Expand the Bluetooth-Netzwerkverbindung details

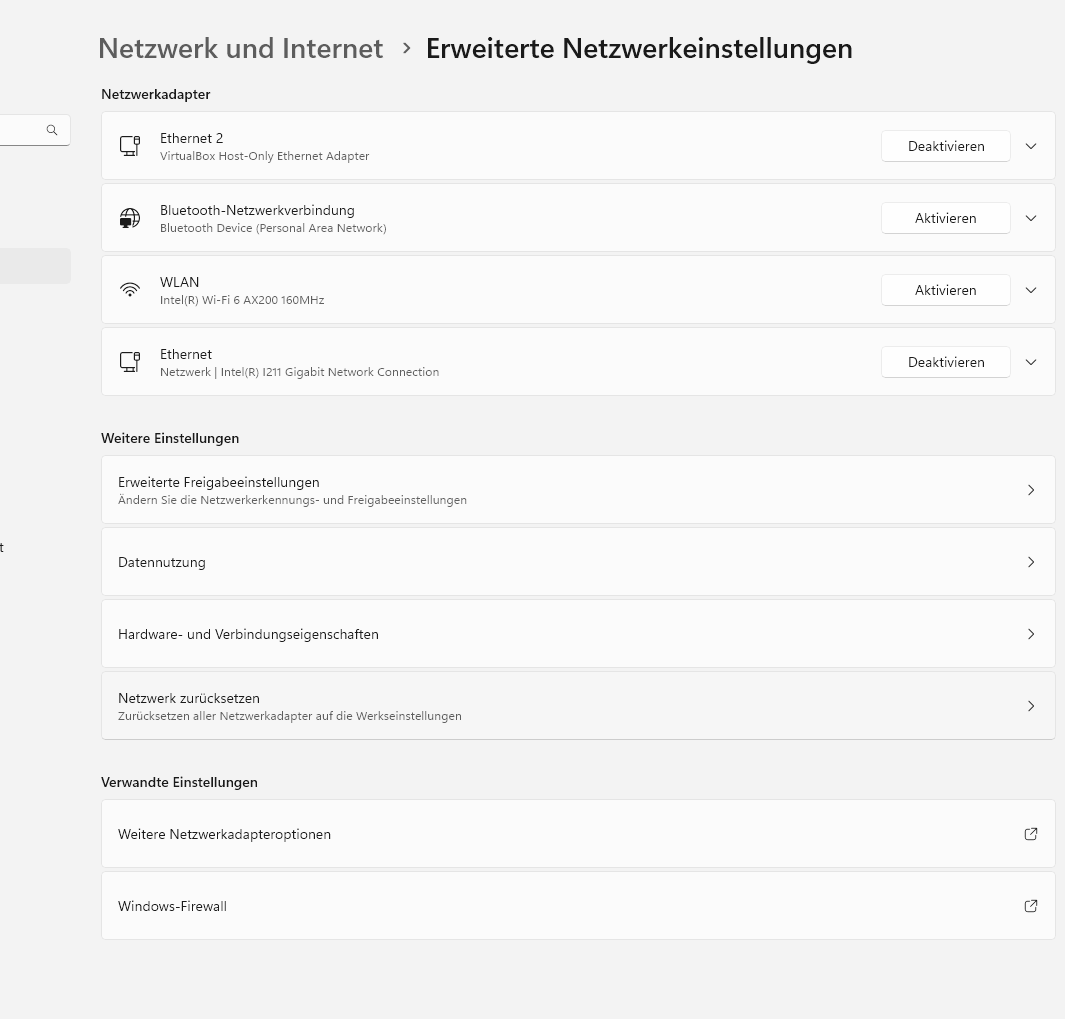[x=1031, y=218]
